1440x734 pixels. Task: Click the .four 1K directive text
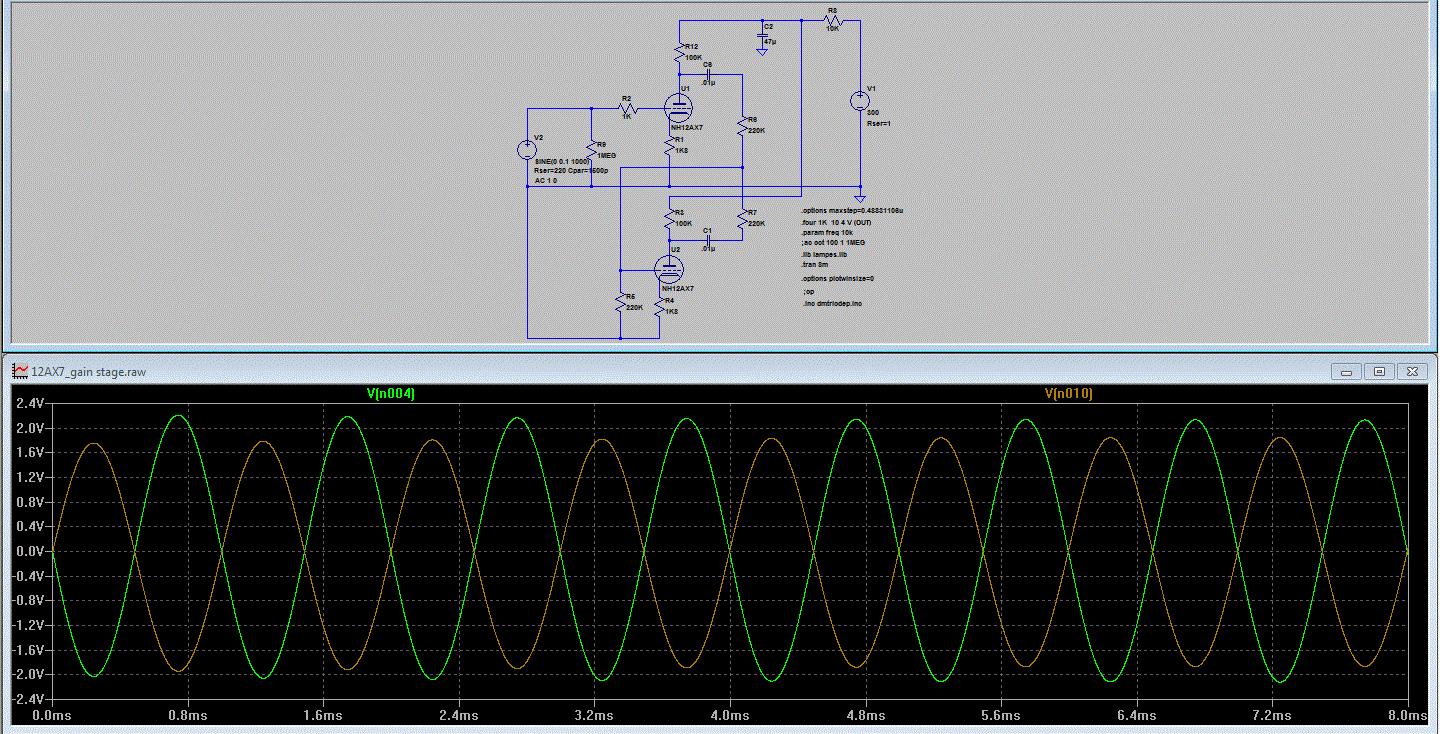pos(837,222)
